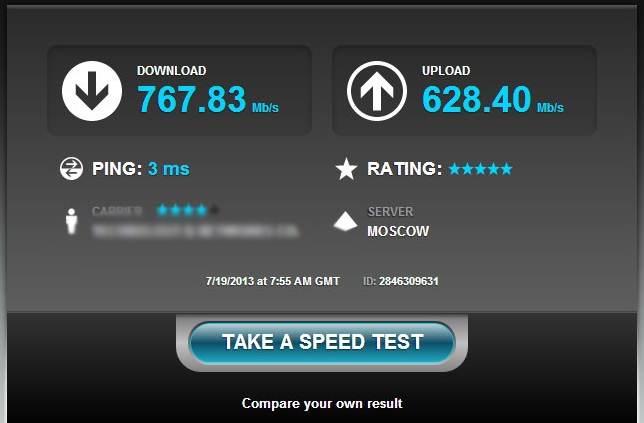
Task: Click the blue five-star rating
Action: 481,169
